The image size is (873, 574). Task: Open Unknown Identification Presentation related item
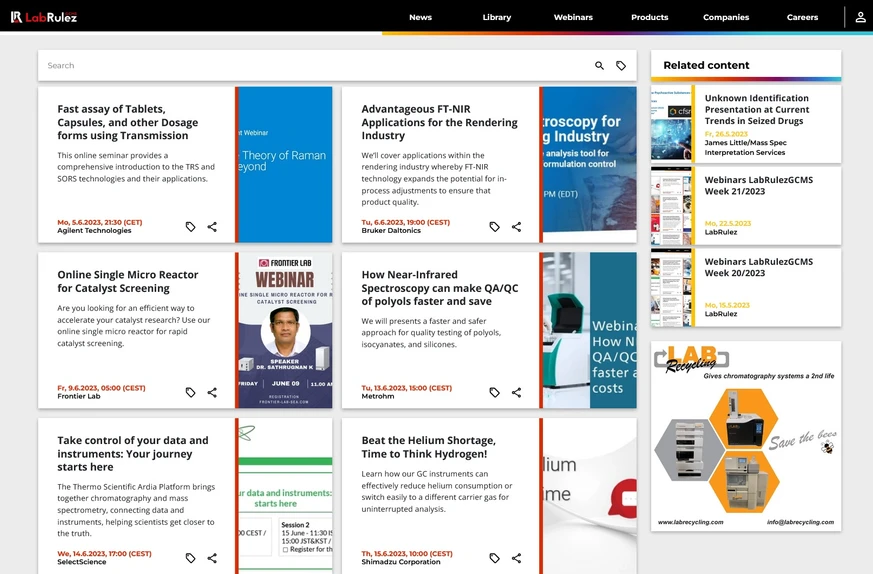pos(757,109)
